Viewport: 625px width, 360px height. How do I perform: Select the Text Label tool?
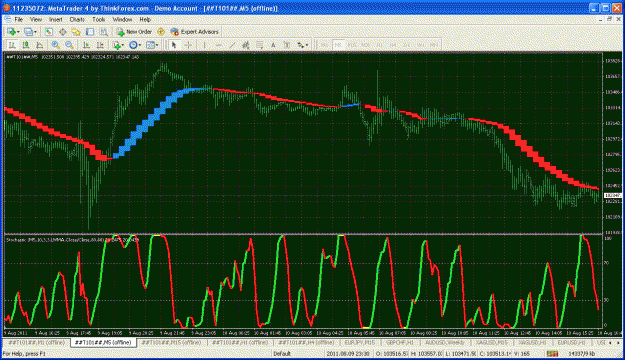click(x=287, y=45)
